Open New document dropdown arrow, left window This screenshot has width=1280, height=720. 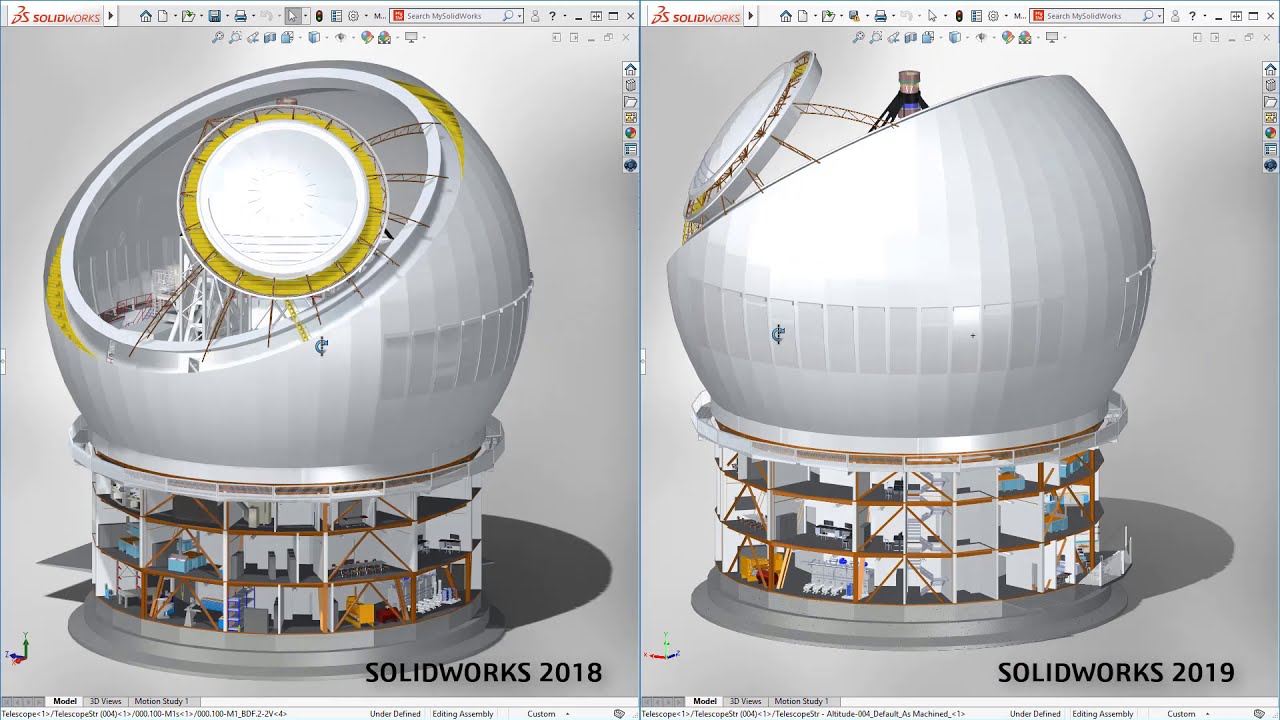[175, 16]
